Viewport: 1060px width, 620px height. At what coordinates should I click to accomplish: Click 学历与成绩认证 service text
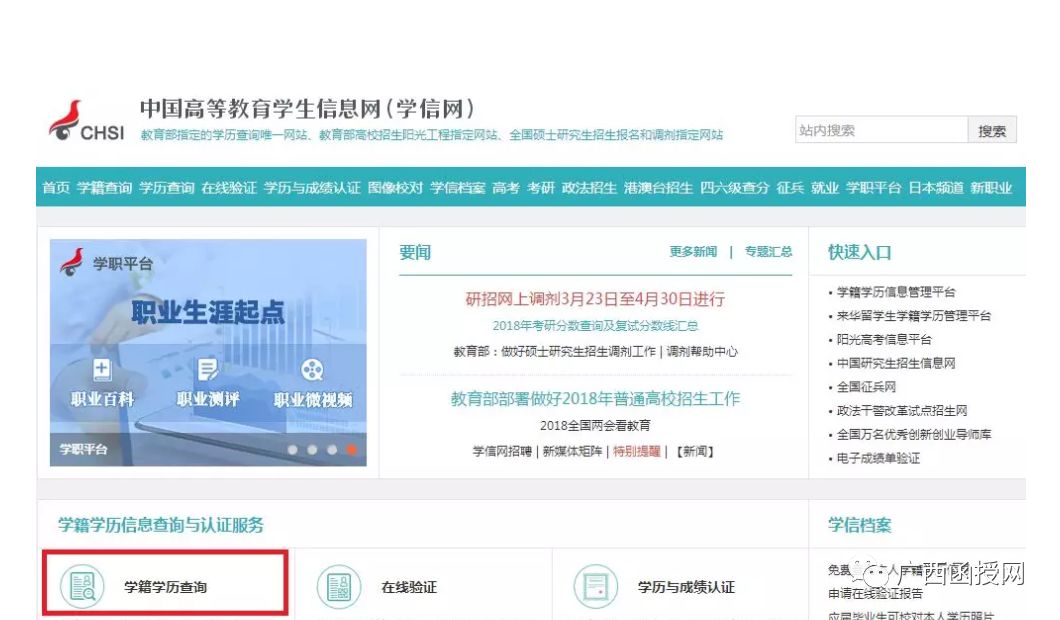pos(686,587)
